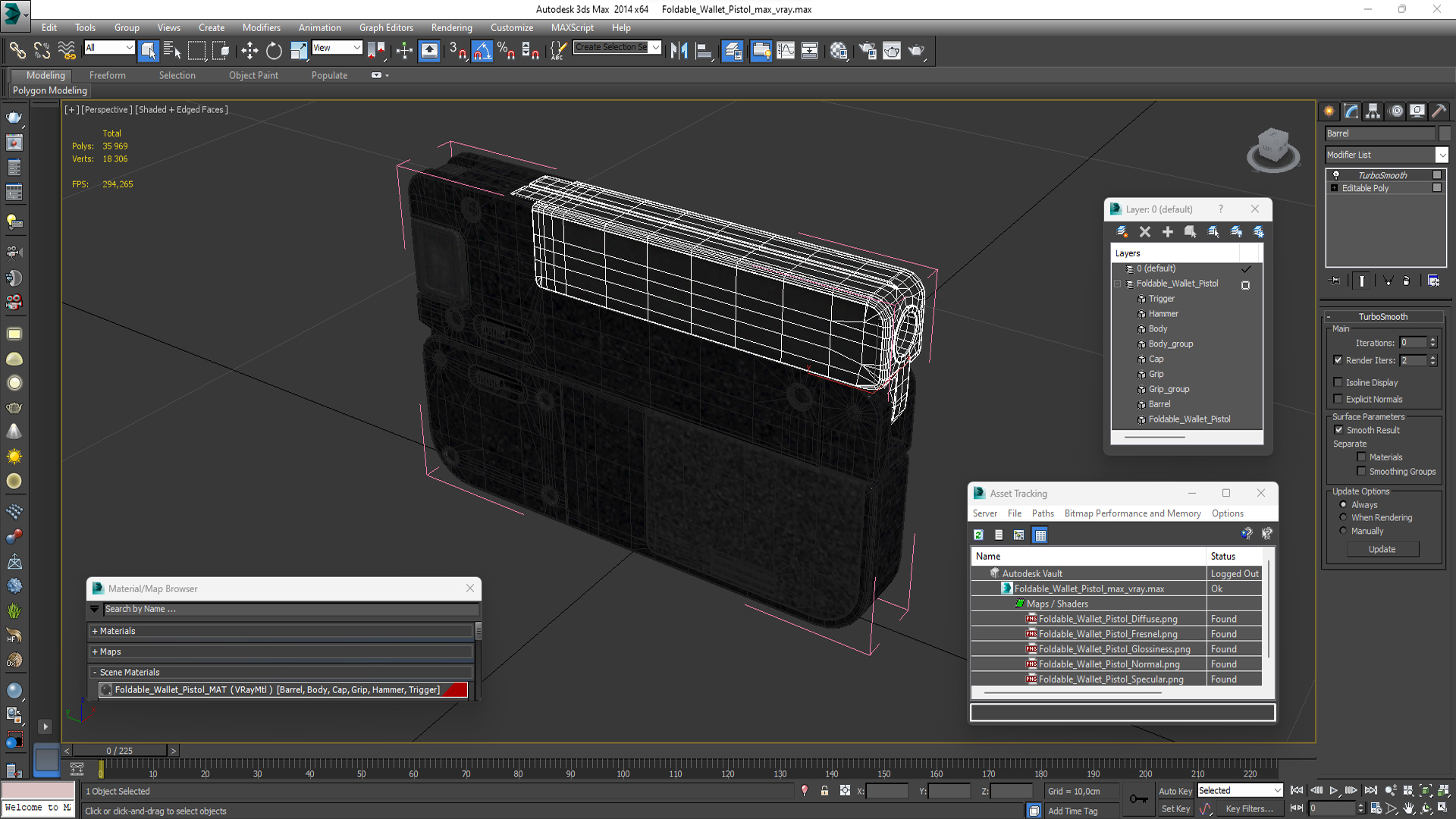Enable Isoline Display checkbox

click(1338, 382)
